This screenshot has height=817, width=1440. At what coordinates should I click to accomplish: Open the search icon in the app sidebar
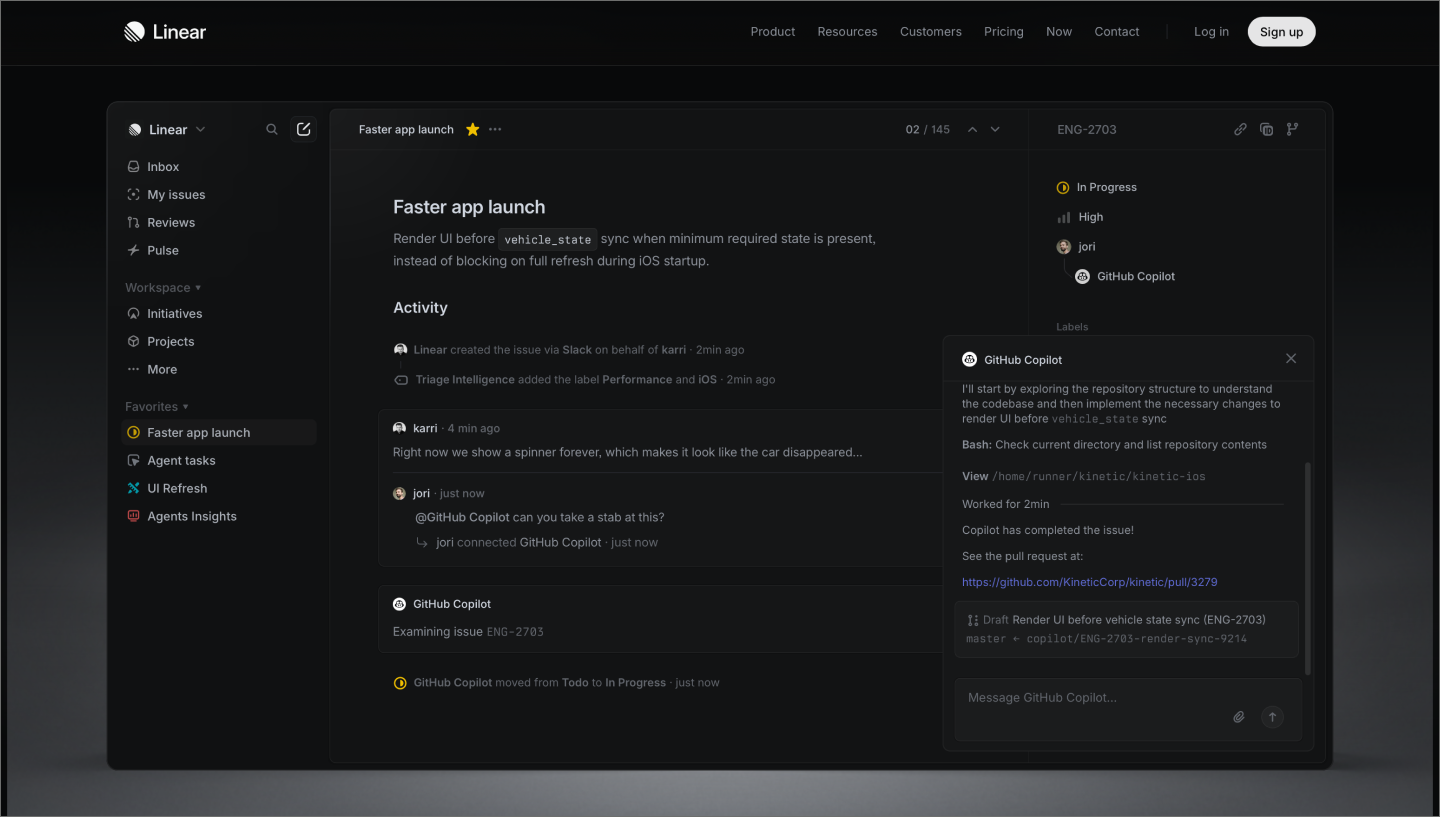272,129
